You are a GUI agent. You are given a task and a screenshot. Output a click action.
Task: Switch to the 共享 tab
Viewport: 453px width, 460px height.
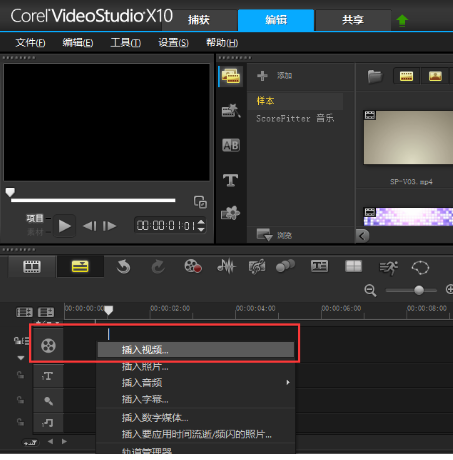coord(353,20)
